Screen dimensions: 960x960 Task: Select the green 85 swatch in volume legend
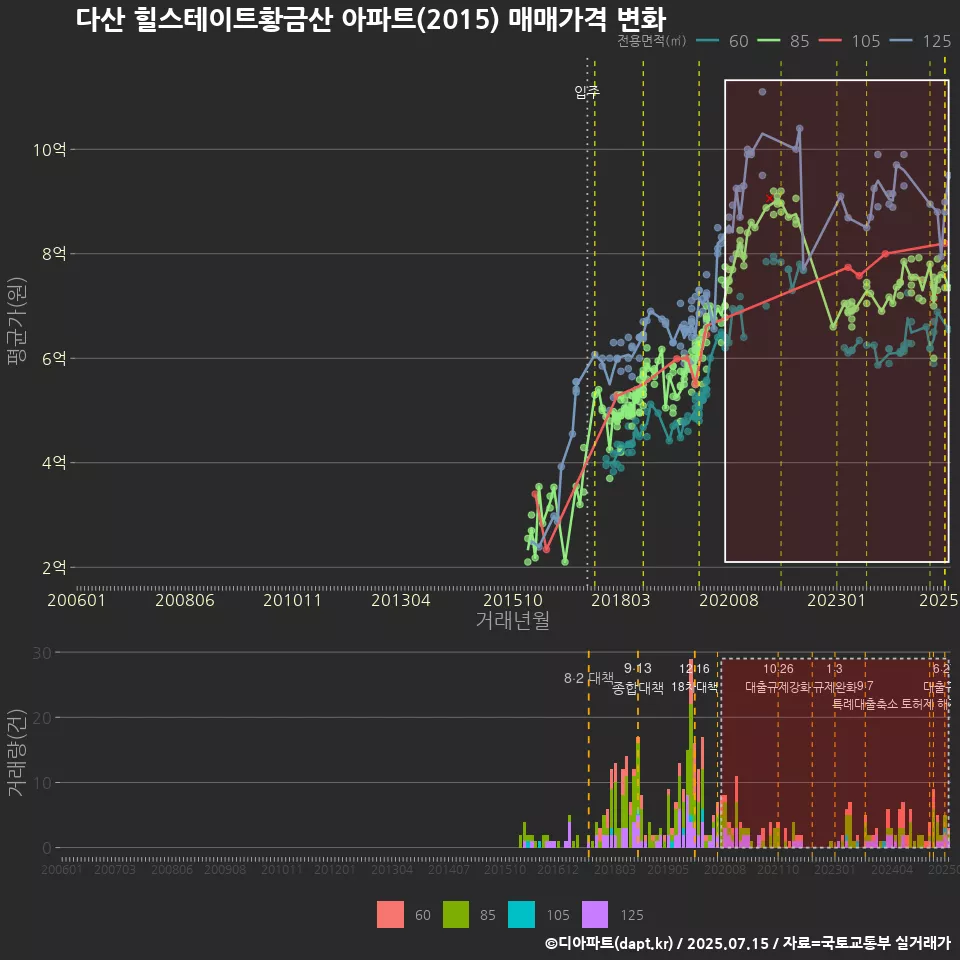pyautogui.click(x=456, y=915)
